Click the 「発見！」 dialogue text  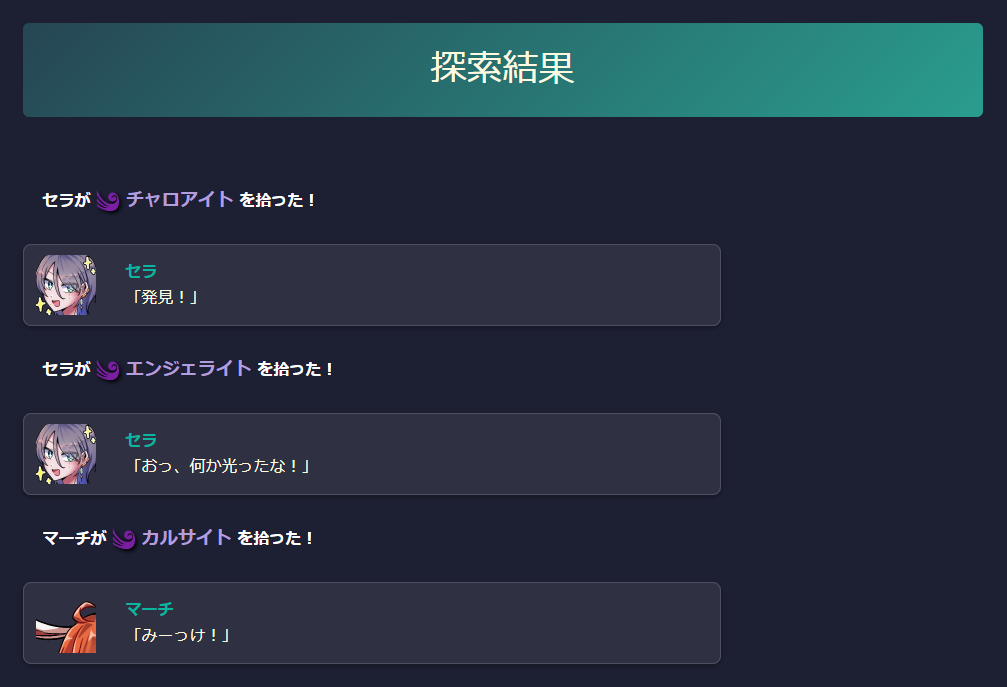165,297
